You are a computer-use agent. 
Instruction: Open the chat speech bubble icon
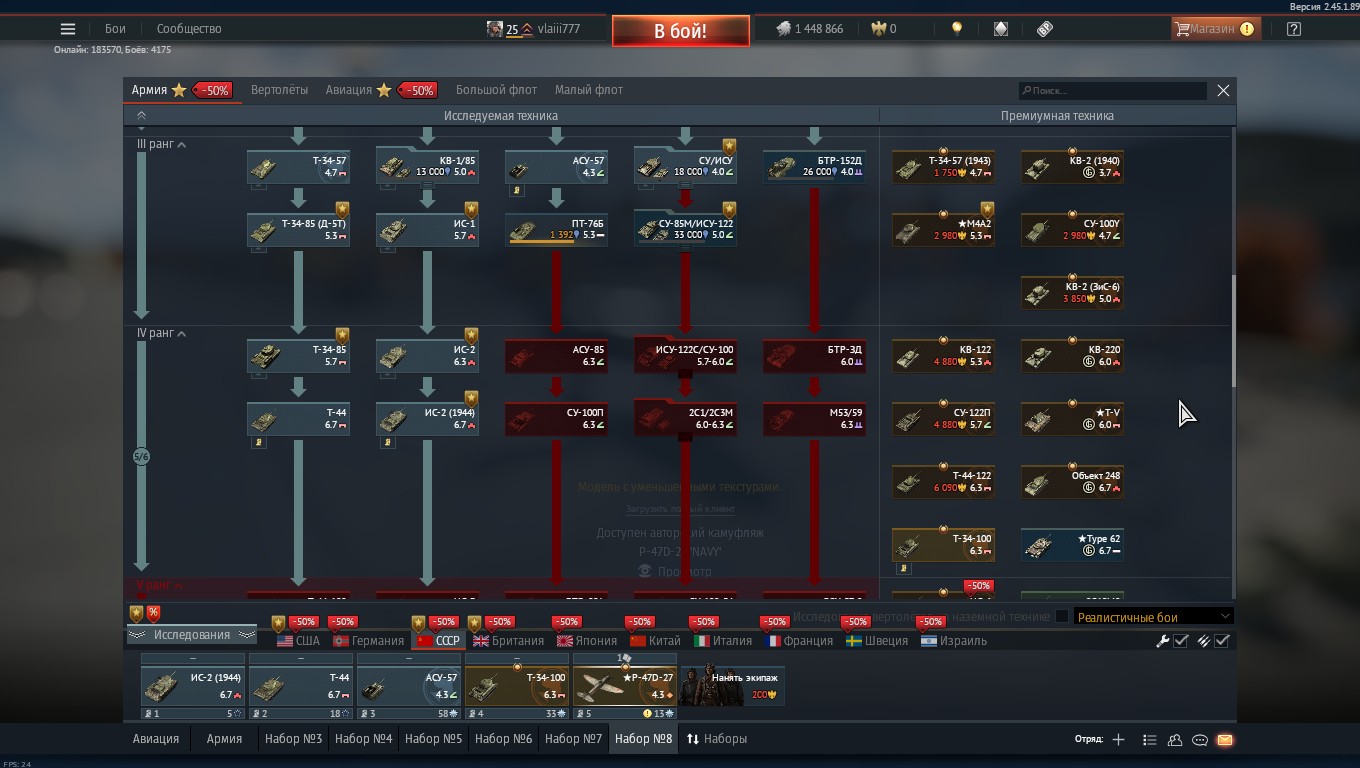click(x=1200, y=740)
